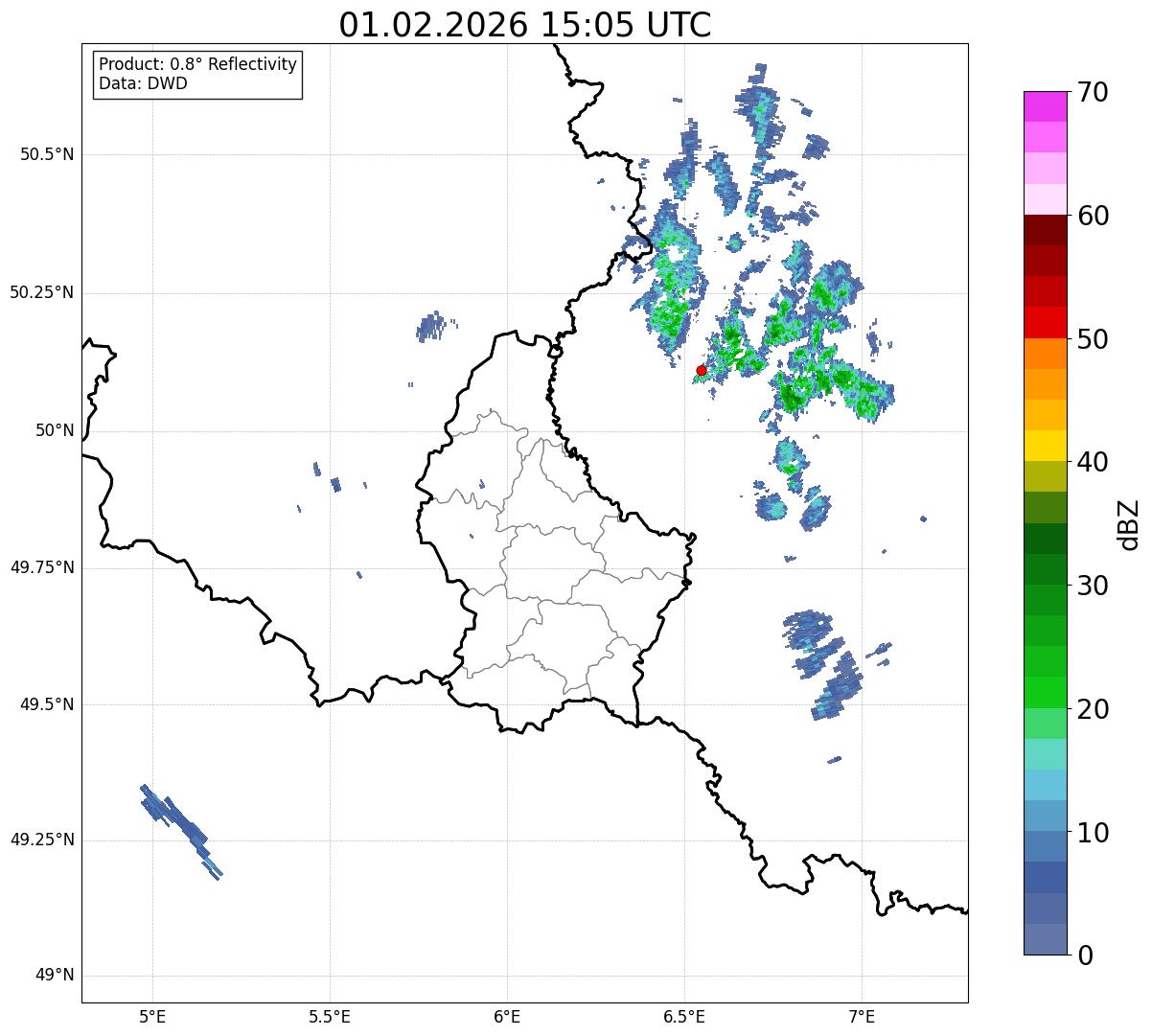Click the red station marker dot
Screen dimensions: 1152x1036
(x=702, y=370)
